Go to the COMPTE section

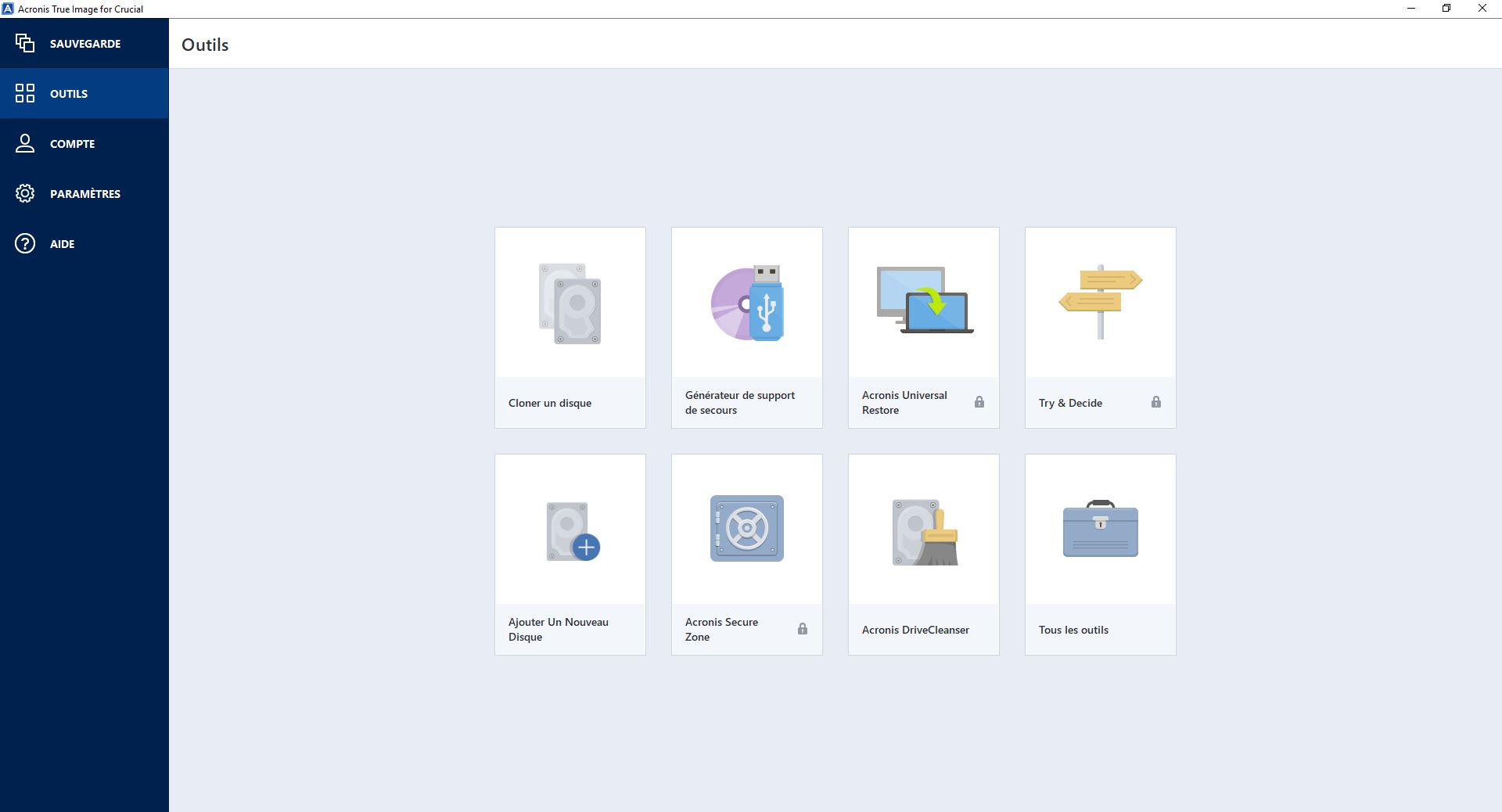pos(84,143)
